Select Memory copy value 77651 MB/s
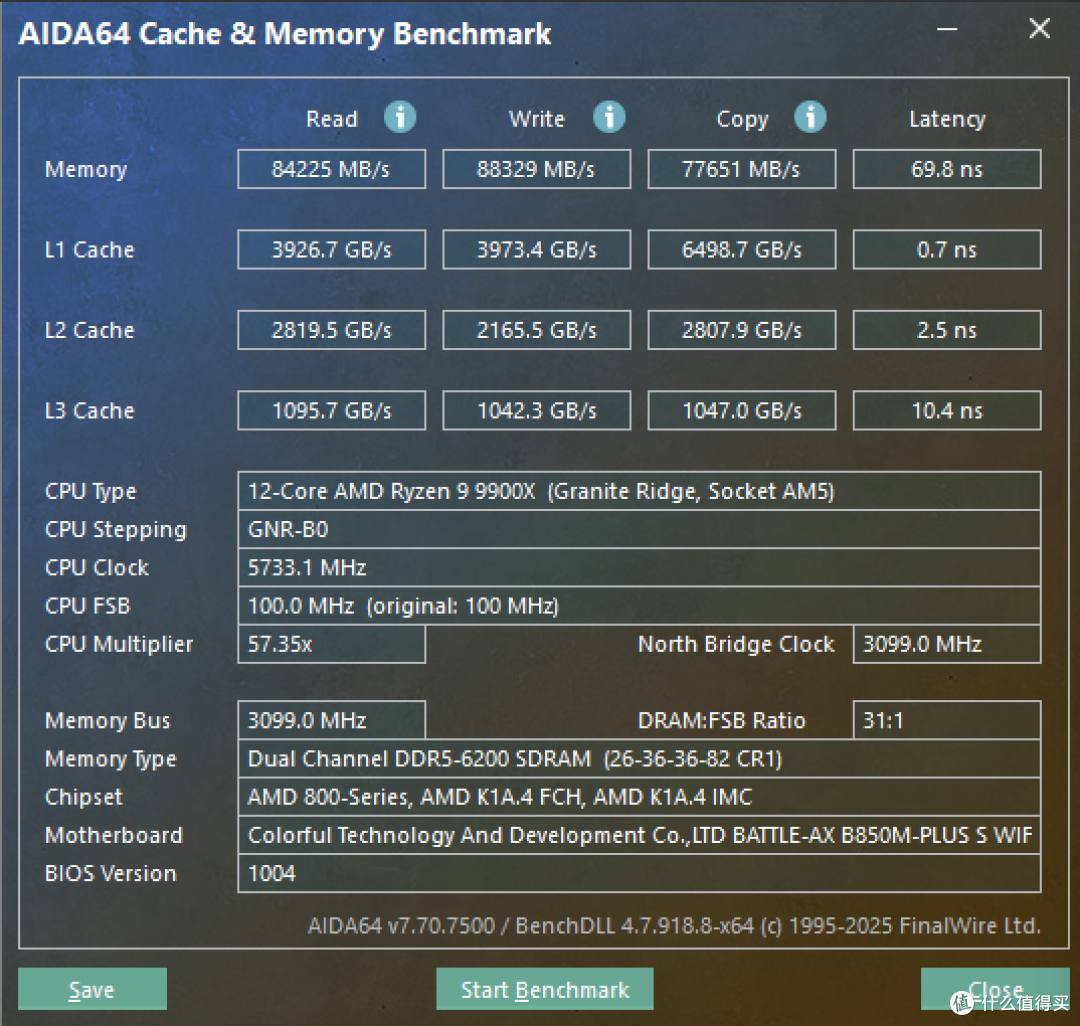Image resolution: width=1080 pixels, height=1026 pixels. [742, 169]
